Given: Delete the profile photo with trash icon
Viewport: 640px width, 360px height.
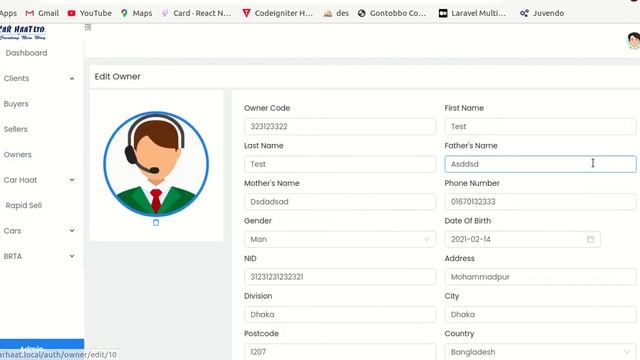Looking at the screenshot, I should point(156,222).
